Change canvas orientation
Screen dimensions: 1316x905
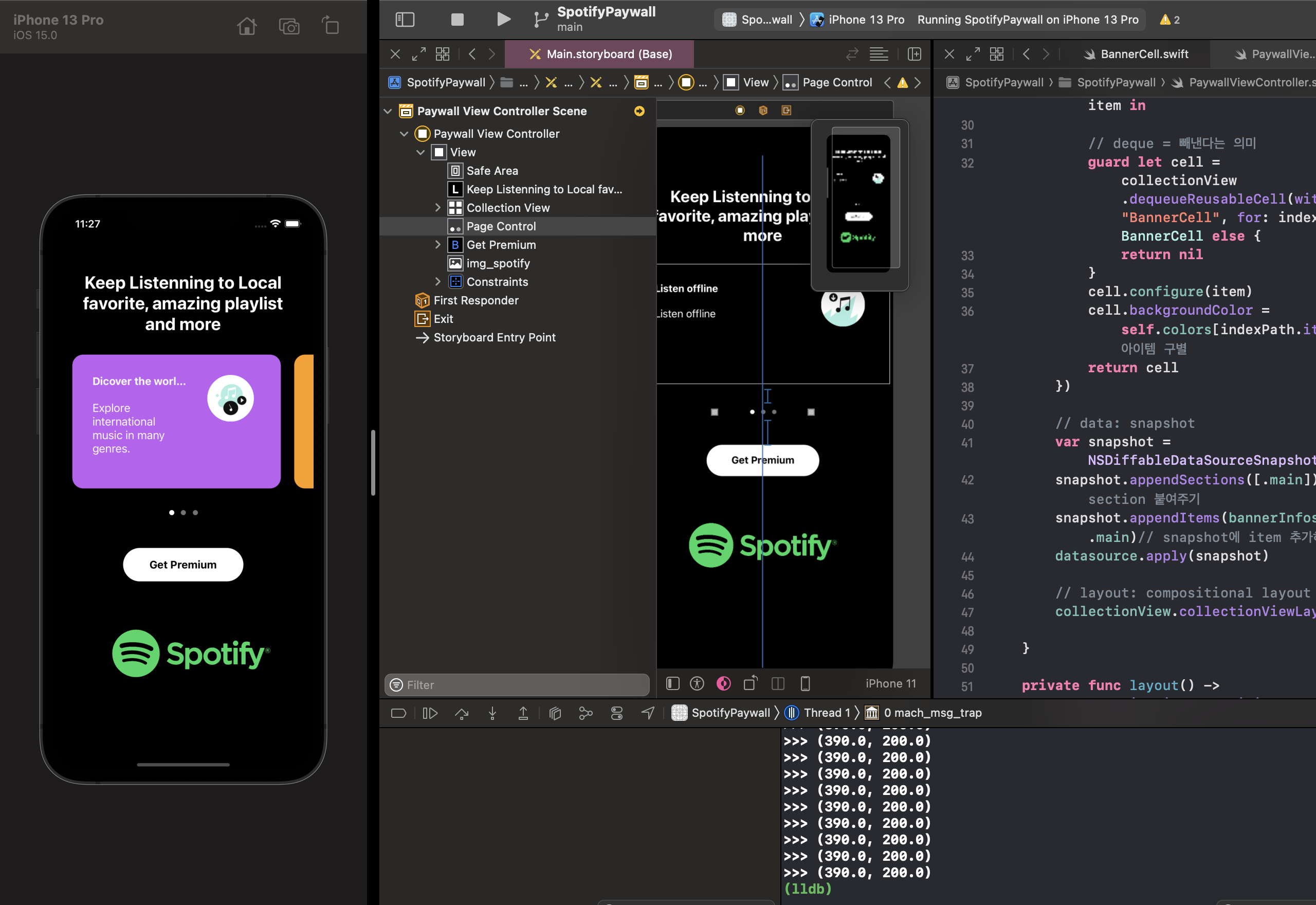tap(751, 683)
